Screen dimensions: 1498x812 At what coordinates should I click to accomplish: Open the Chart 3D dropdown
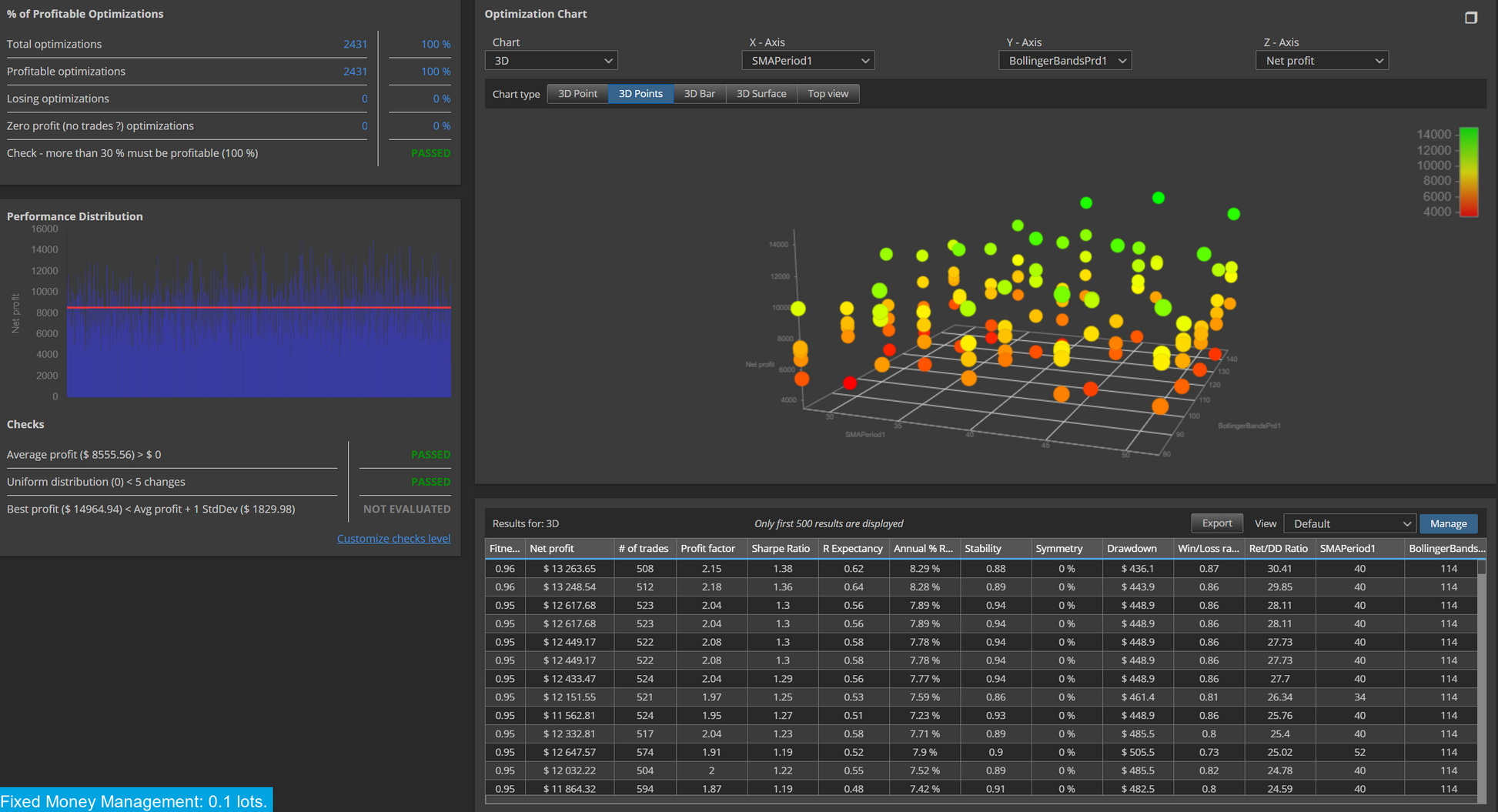pyautogui.click(x=552, y=61)
